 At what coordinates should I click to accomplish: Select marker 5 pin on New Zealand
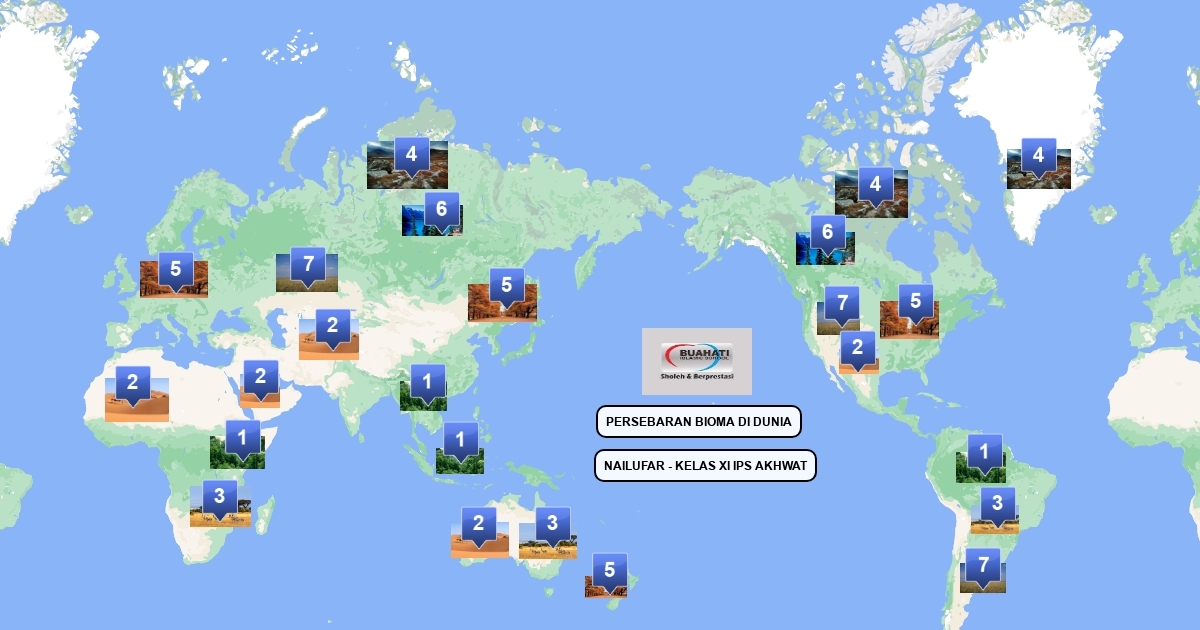[x=609, y=573]
